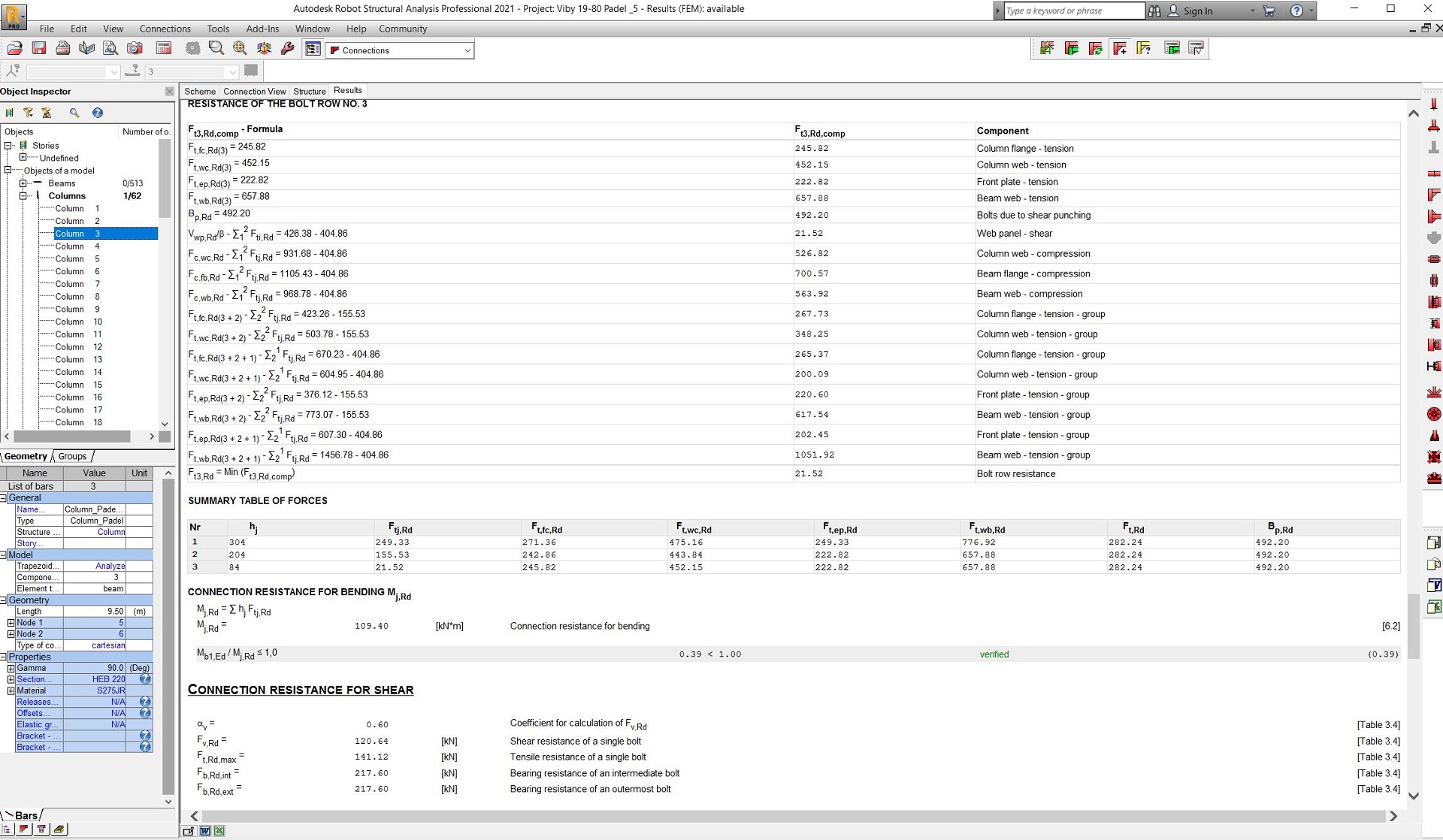Click object tree horizontal scrollbar thumb
Viewport: 1443px width, 840px height.
coord(72,437)
